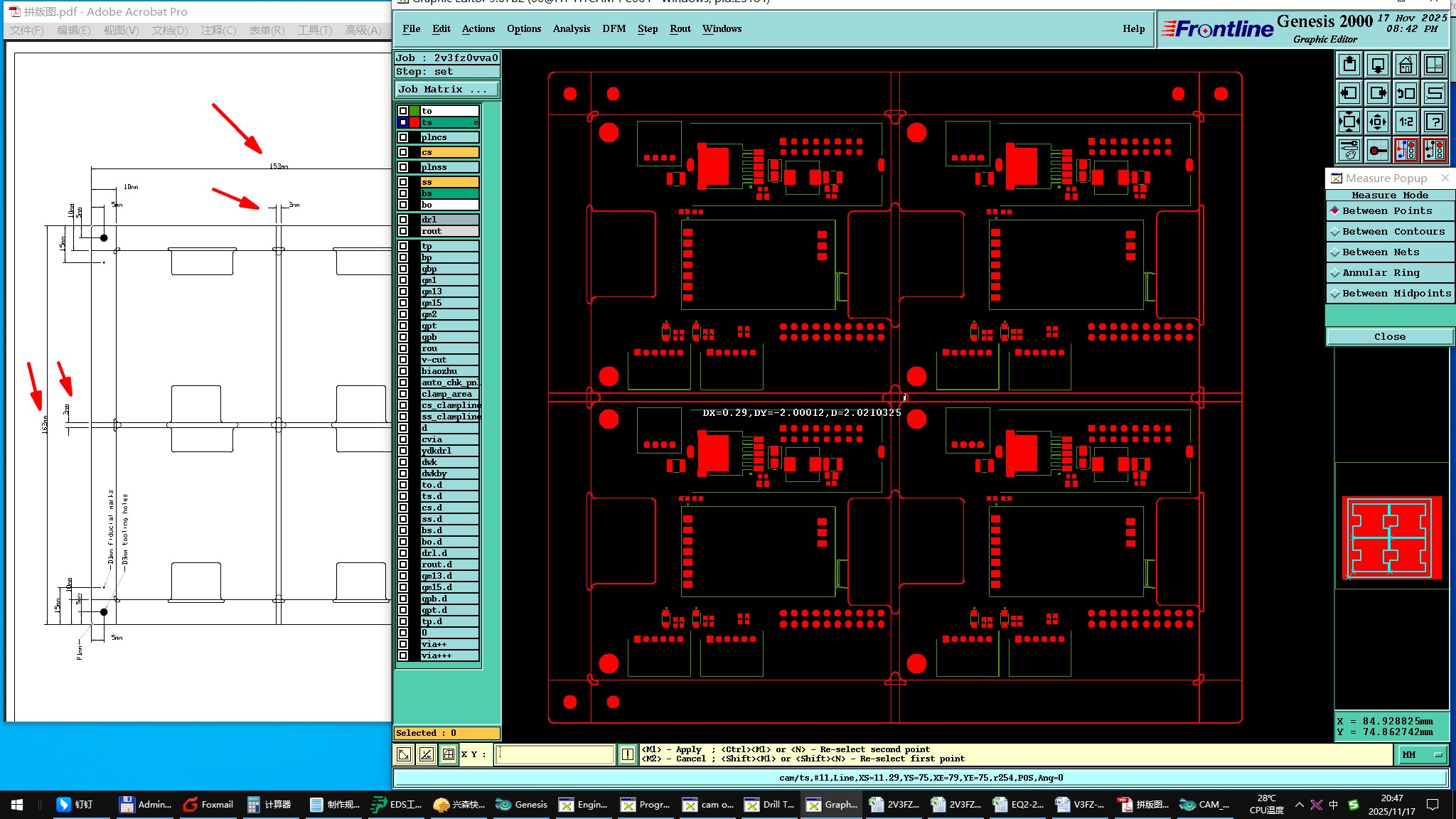Toggle the checkbox for layer cs
The height and width of the screenshot is (819, 1456).
[403, 152]
